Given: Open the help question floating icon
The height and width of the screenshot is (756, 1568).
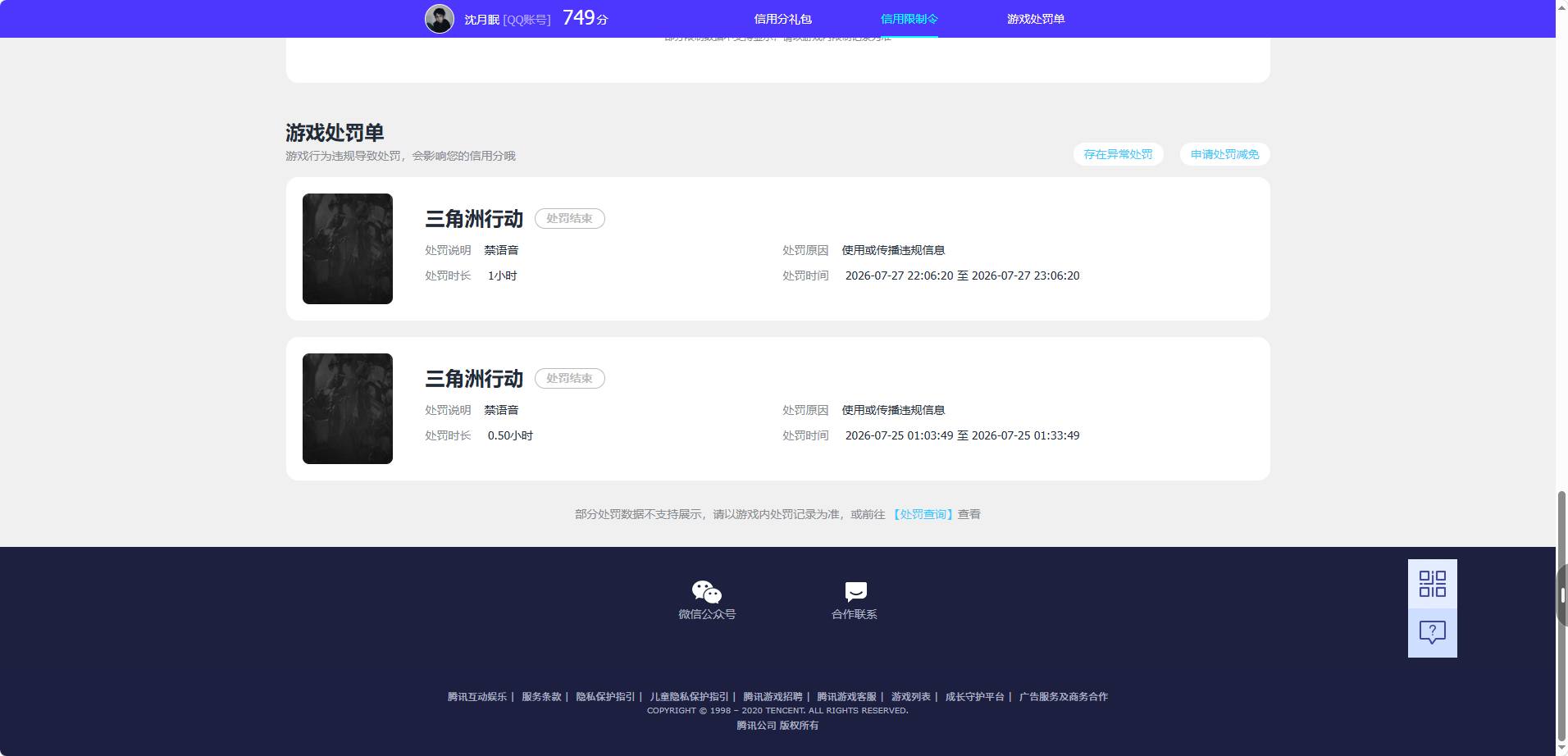Looking at the screenshot, I should 1432,632.
